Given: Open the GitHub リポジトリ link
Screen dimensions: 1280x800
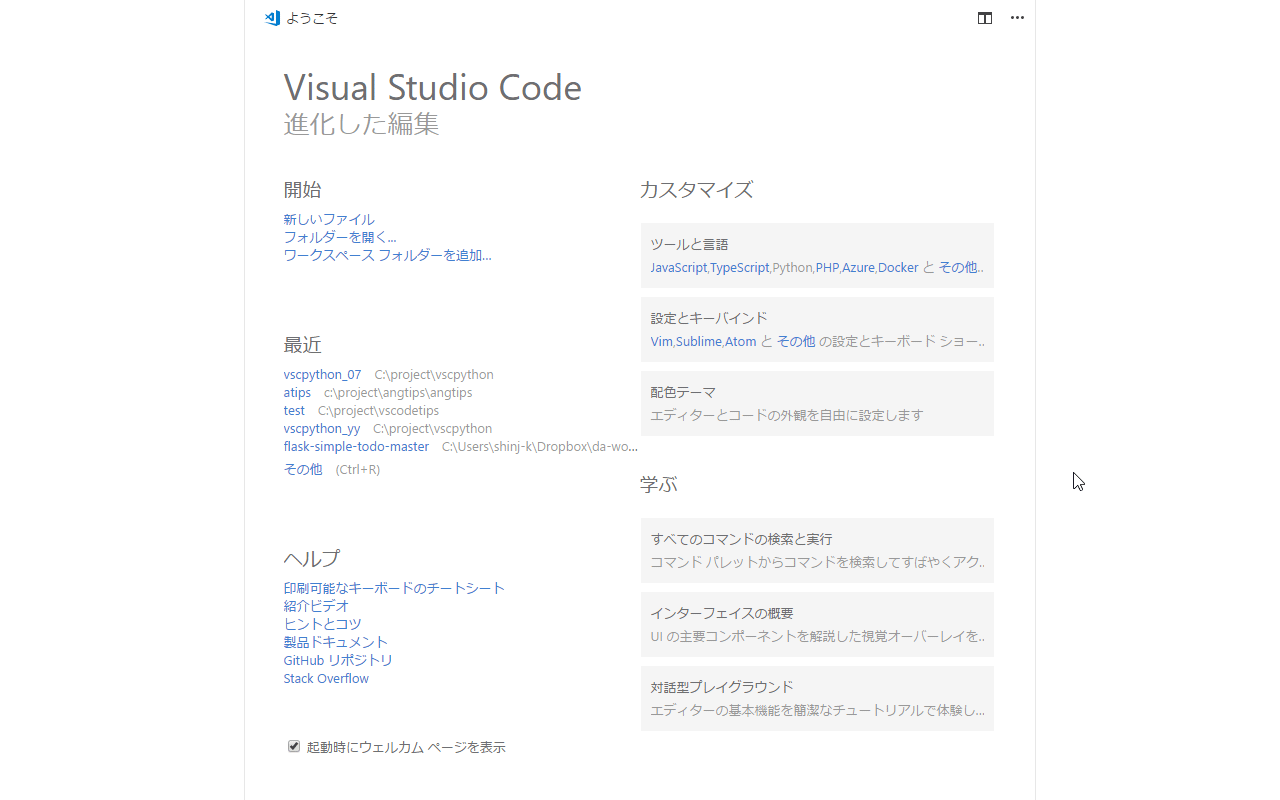Looking at the screenshot, I should tap(338, 660).
